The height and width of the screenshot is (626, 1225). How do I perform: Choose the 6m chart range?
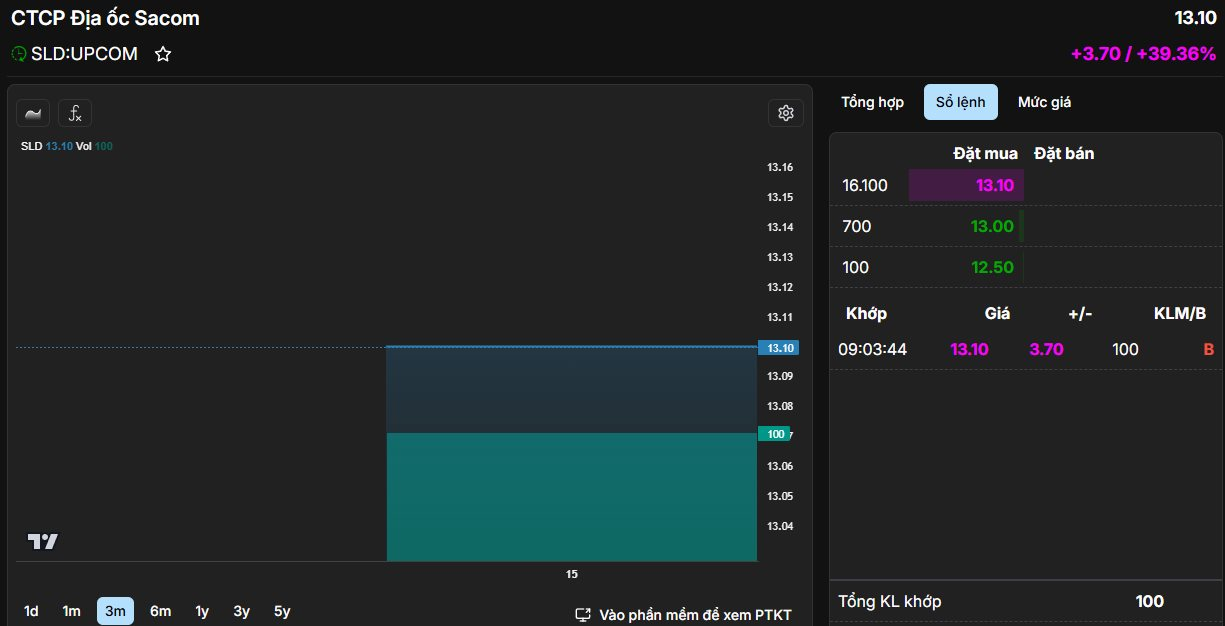(x=160, y=611)
